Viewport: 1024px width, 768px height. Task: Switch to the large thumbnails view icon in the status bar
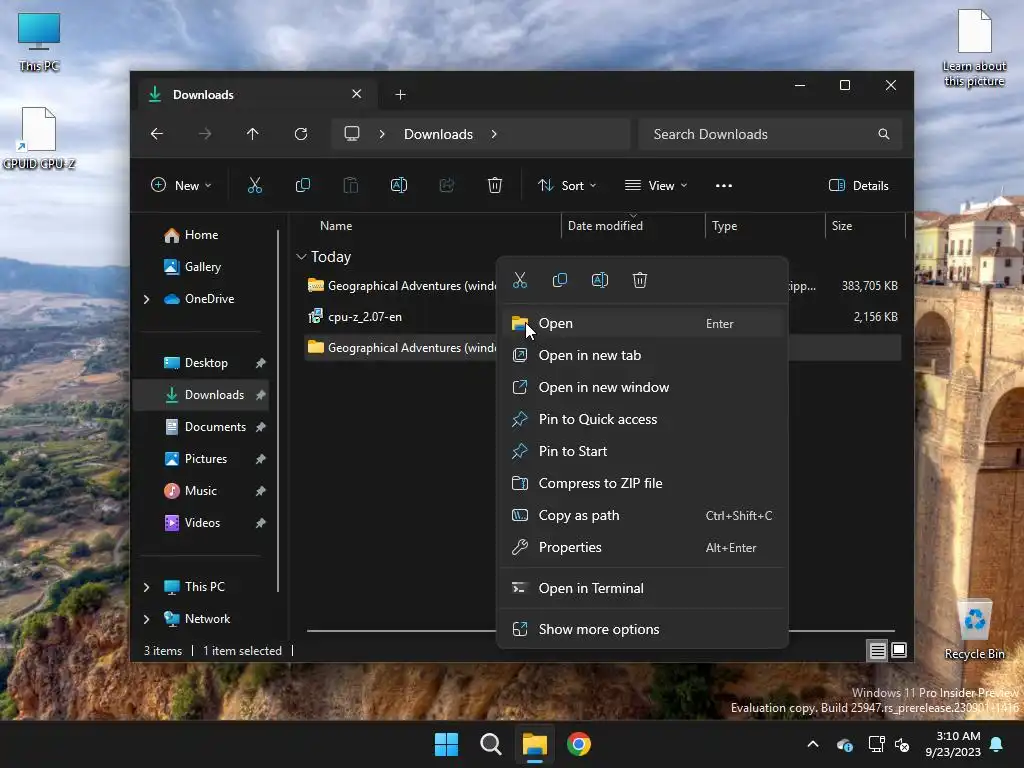coord(899,650)
